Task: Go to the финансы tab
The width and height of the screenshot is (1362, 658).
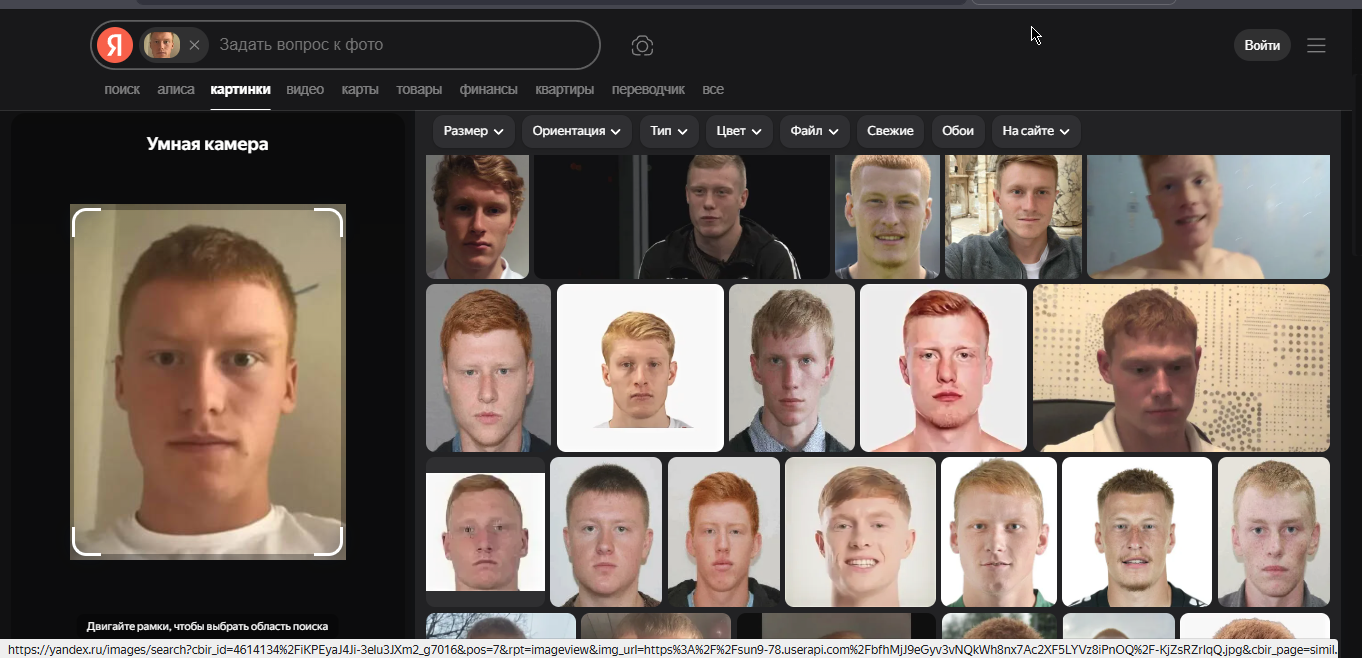Action: click(489, 89)
